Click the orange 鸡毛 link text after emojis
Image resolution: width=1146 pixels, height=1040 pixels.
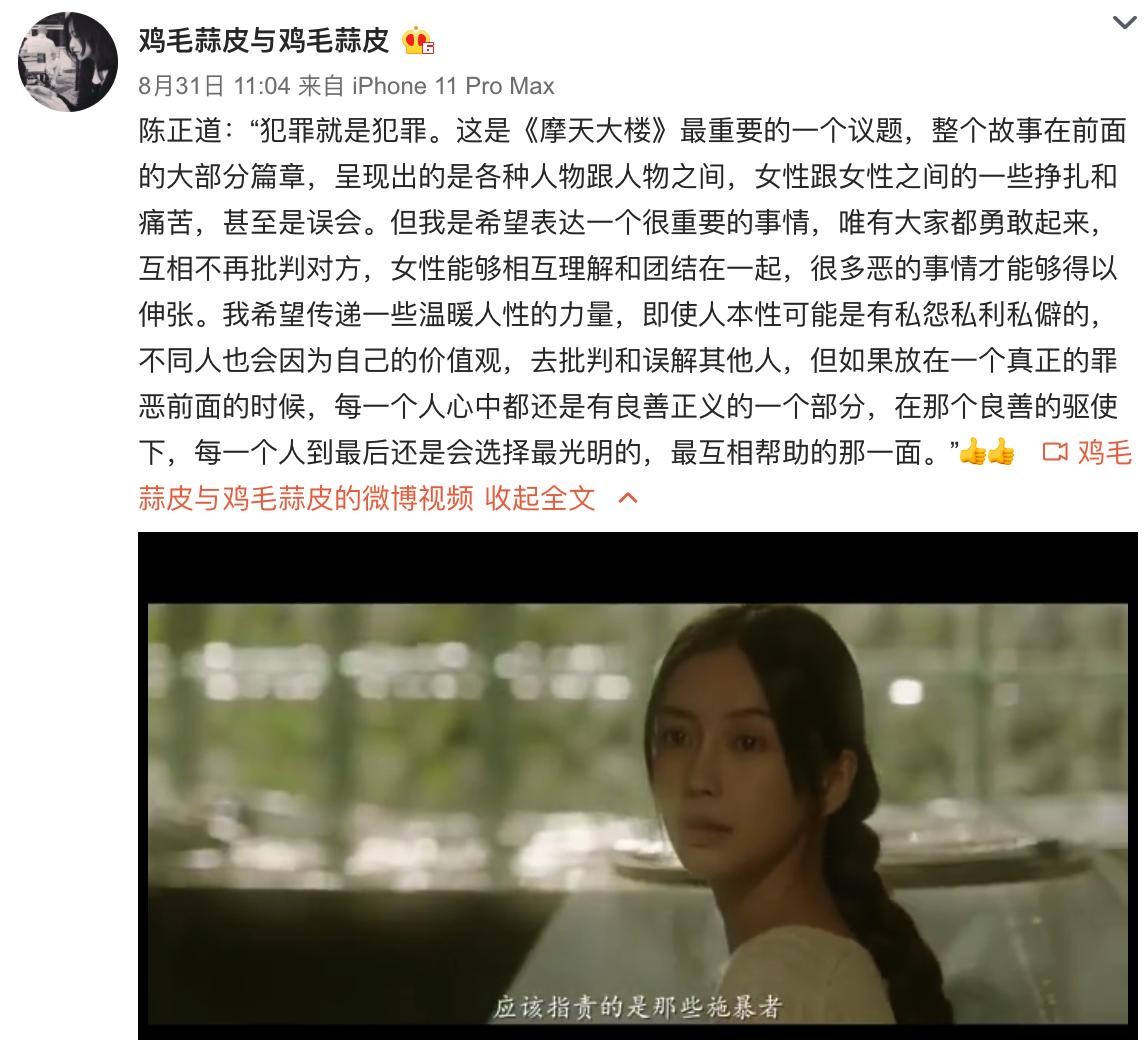[1104, 452]
